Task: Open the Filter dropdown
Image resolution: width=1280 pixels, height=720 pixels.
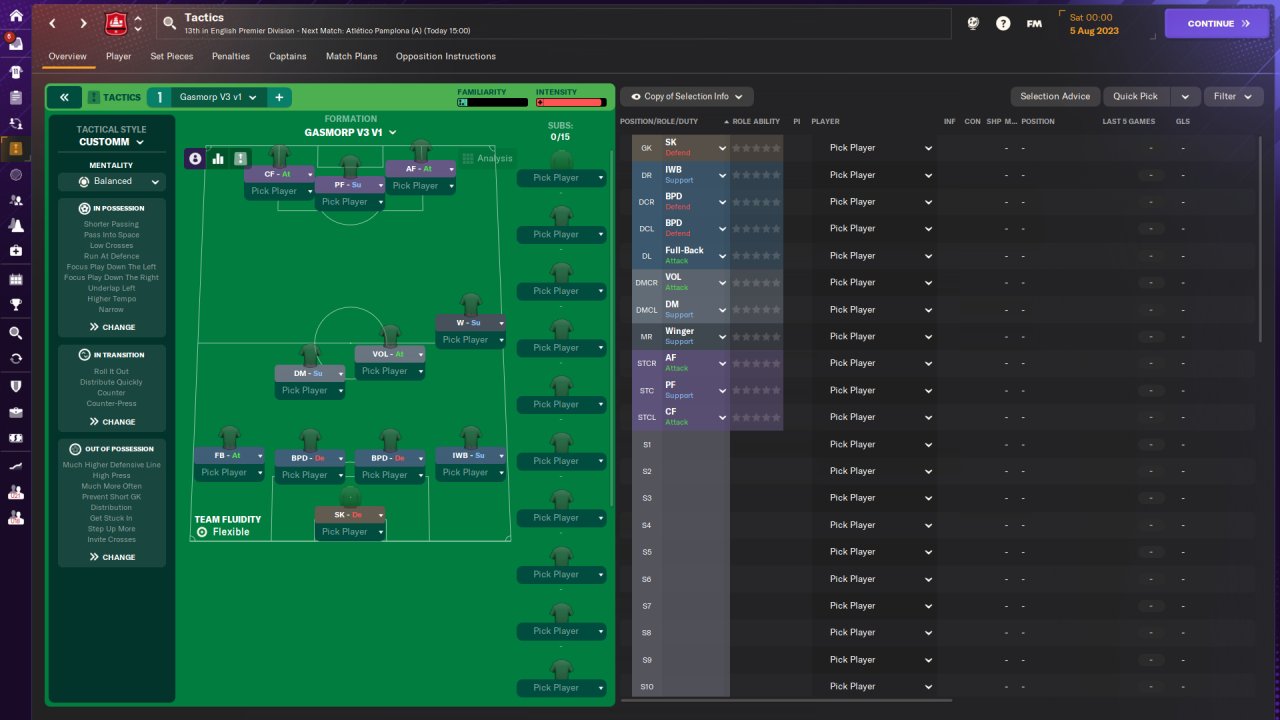Action: [x=1233, y=97]
